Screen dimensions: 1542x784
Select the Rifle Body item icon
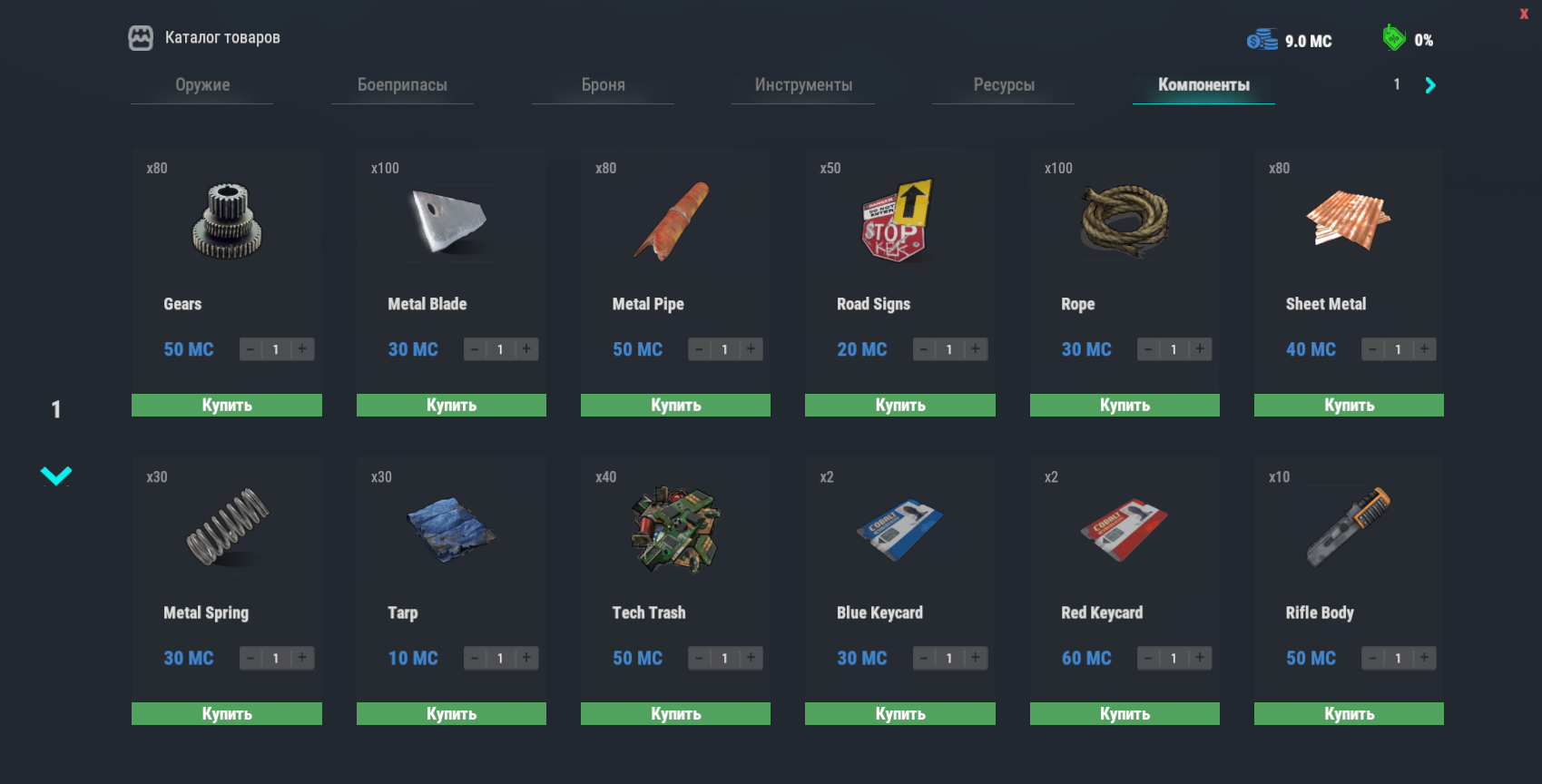point(1349,527)
